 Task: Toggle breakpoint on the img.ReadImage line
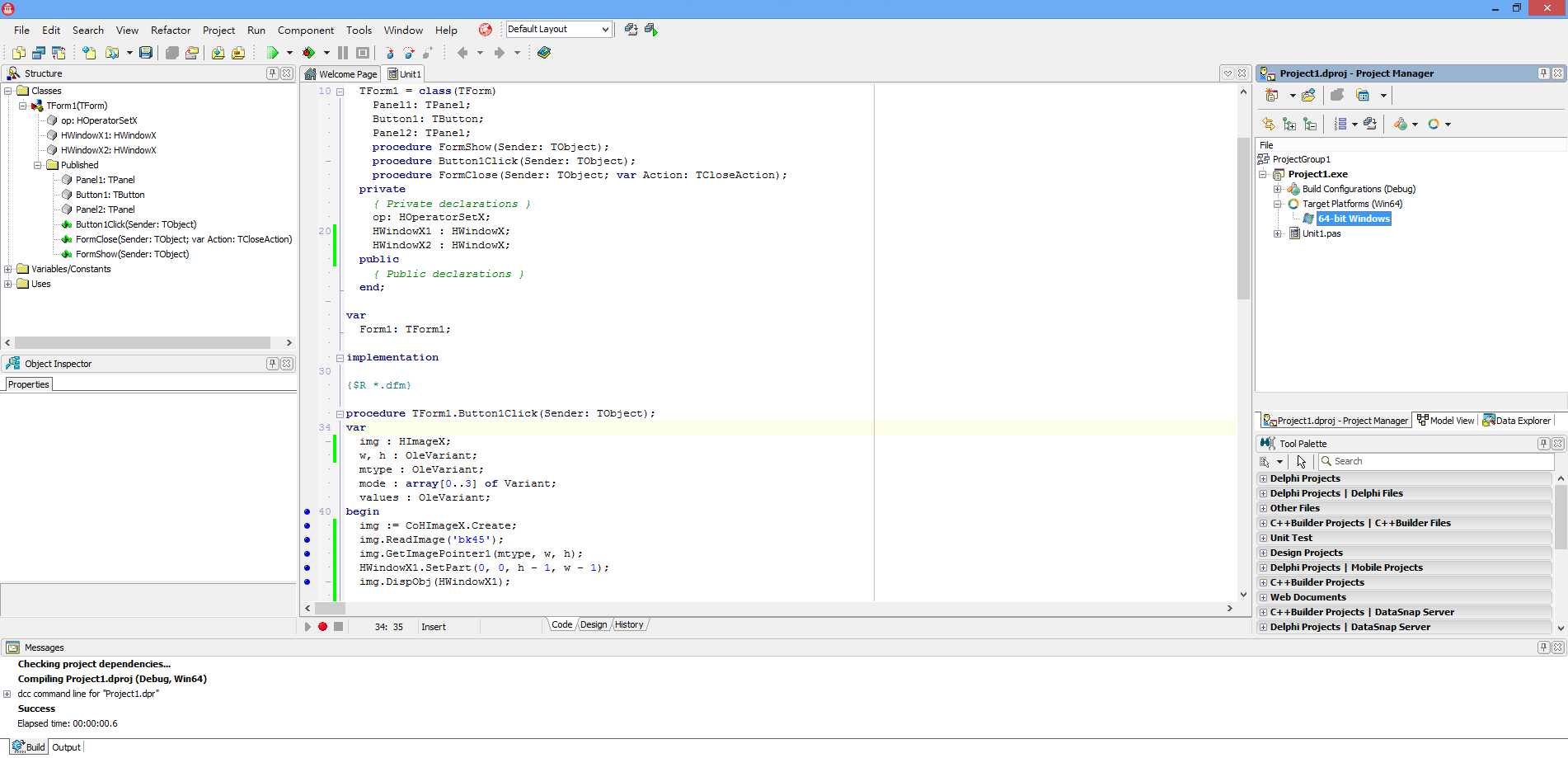(x=307, y=539)
